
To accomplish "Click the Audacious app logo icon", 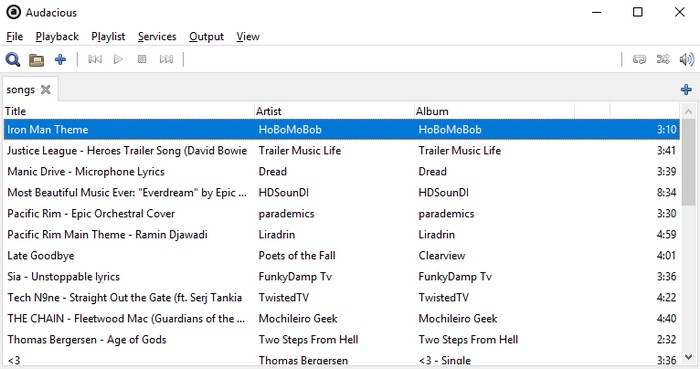I will [13, 12].
